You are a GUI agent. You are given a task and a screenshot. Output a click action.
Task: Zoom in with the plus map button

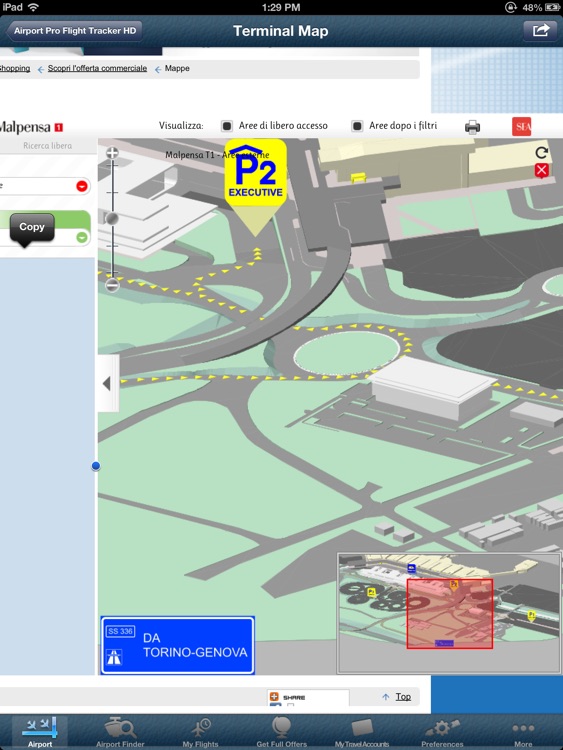[112, 153]
